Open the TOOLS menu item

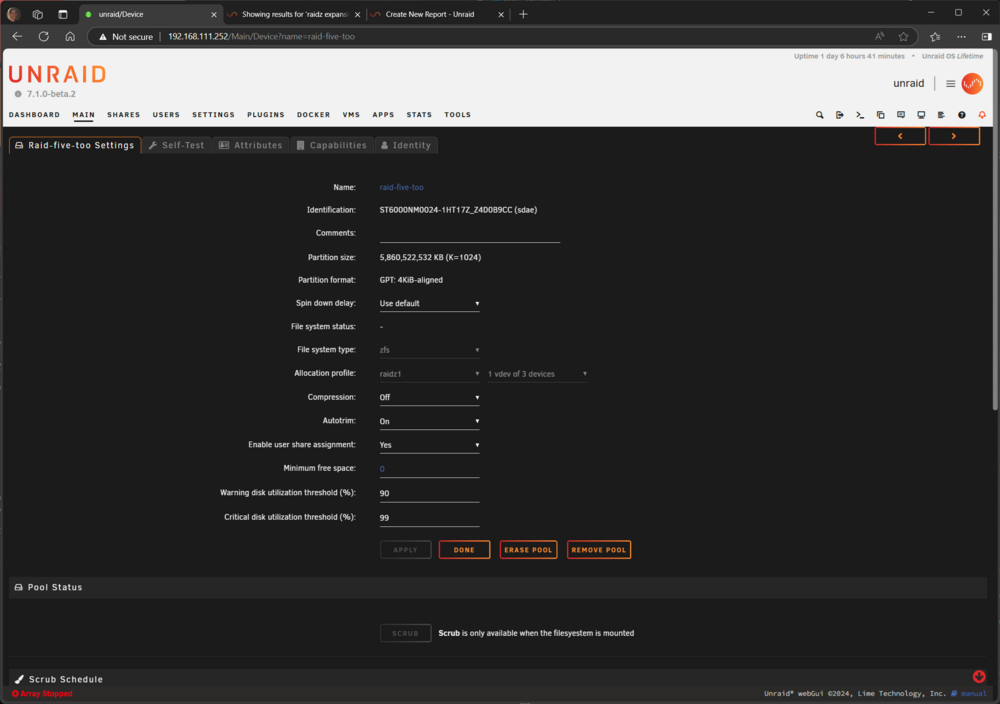point(457,115)
